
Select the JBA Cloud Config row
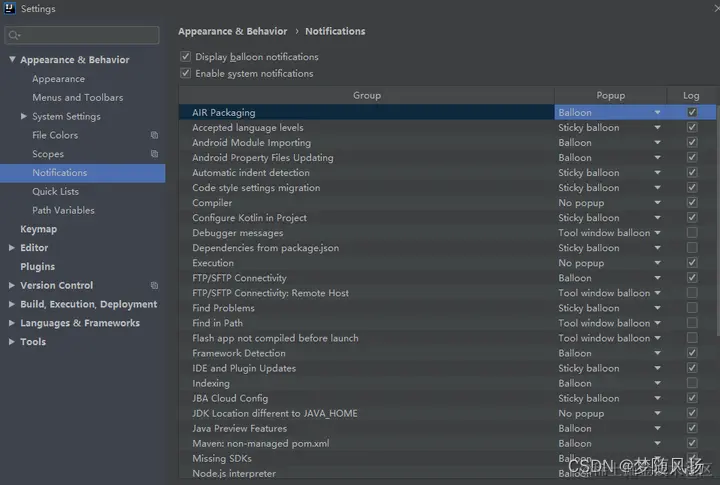(366, 398)
